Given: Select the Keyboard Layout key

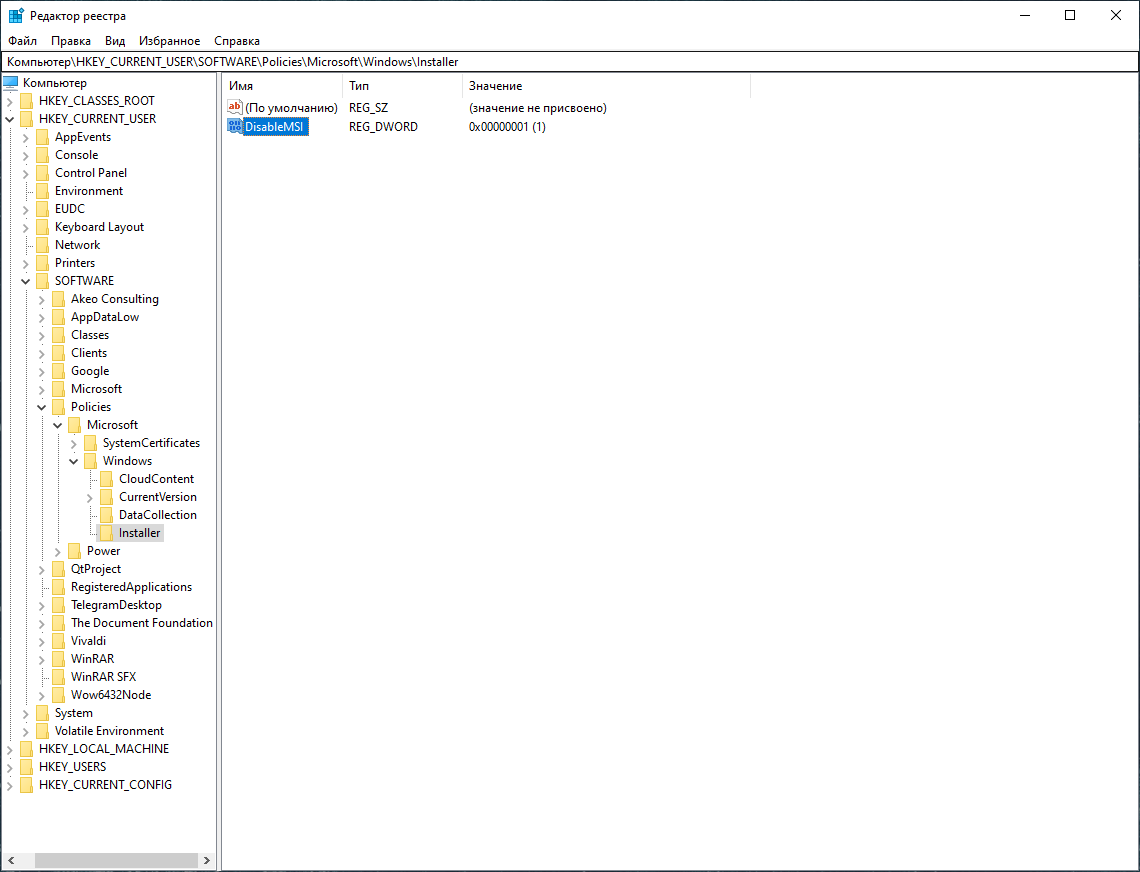Looking at the screenshot, I should pos(100,227).
